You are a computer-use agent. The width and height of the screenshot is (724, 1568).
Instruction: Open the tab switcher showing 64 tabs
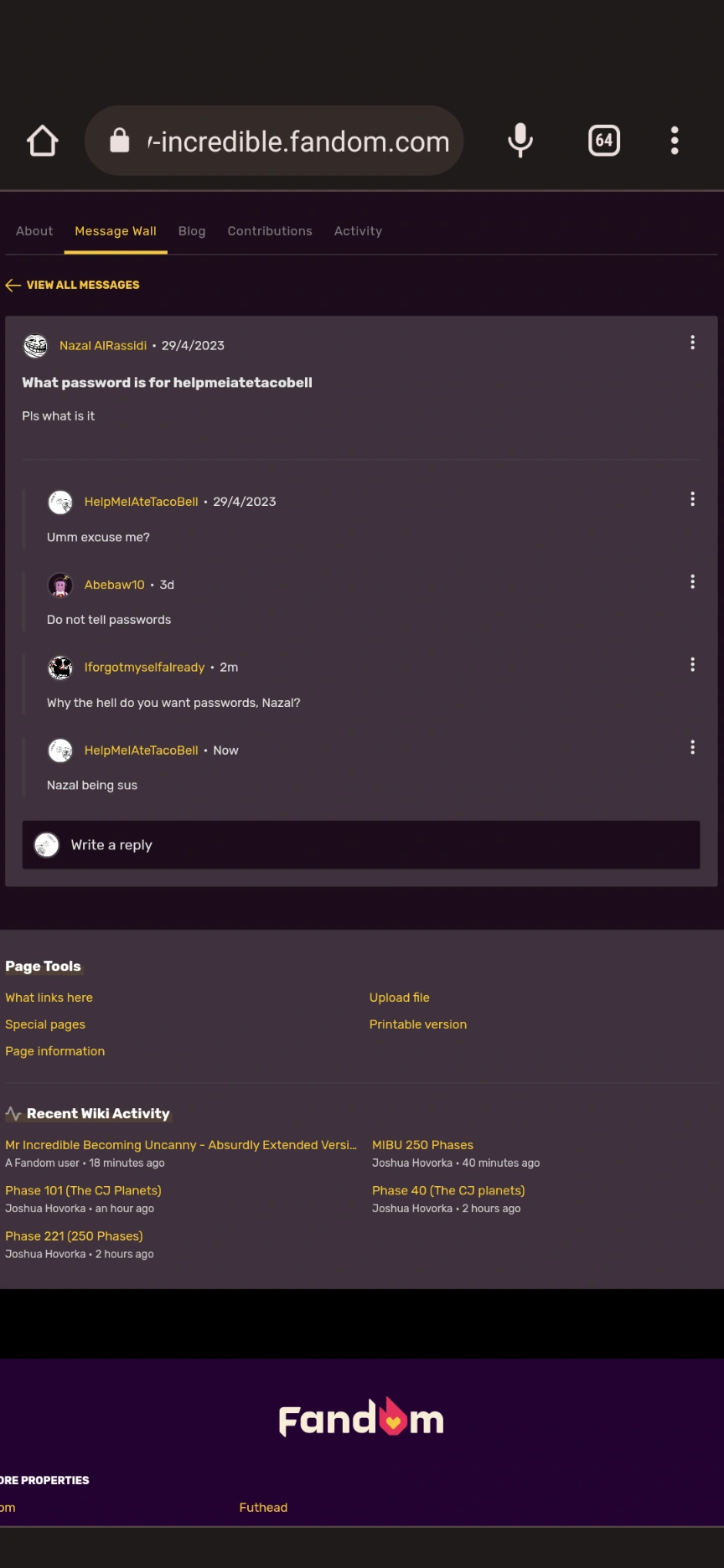[604, 141]
